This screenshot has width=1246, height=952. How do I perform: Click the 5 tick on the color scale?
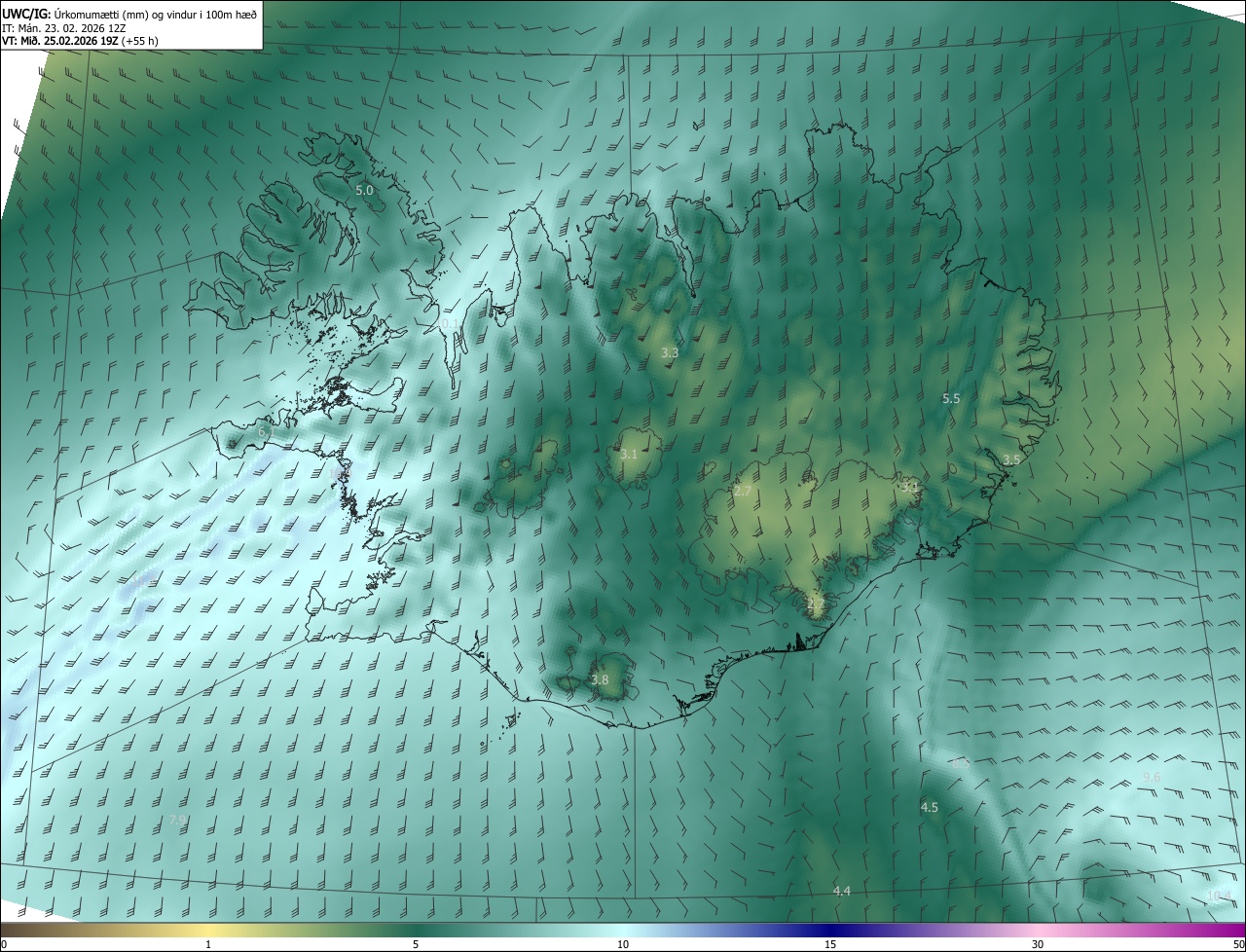[416, 944]
